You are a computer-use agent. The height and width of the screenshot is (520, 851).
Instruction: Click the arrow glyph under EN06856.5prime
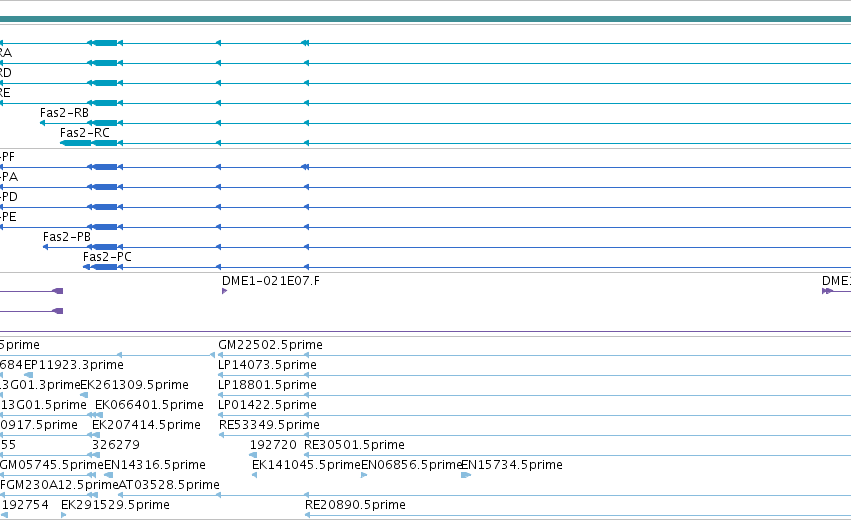click(x=364, y=475)
